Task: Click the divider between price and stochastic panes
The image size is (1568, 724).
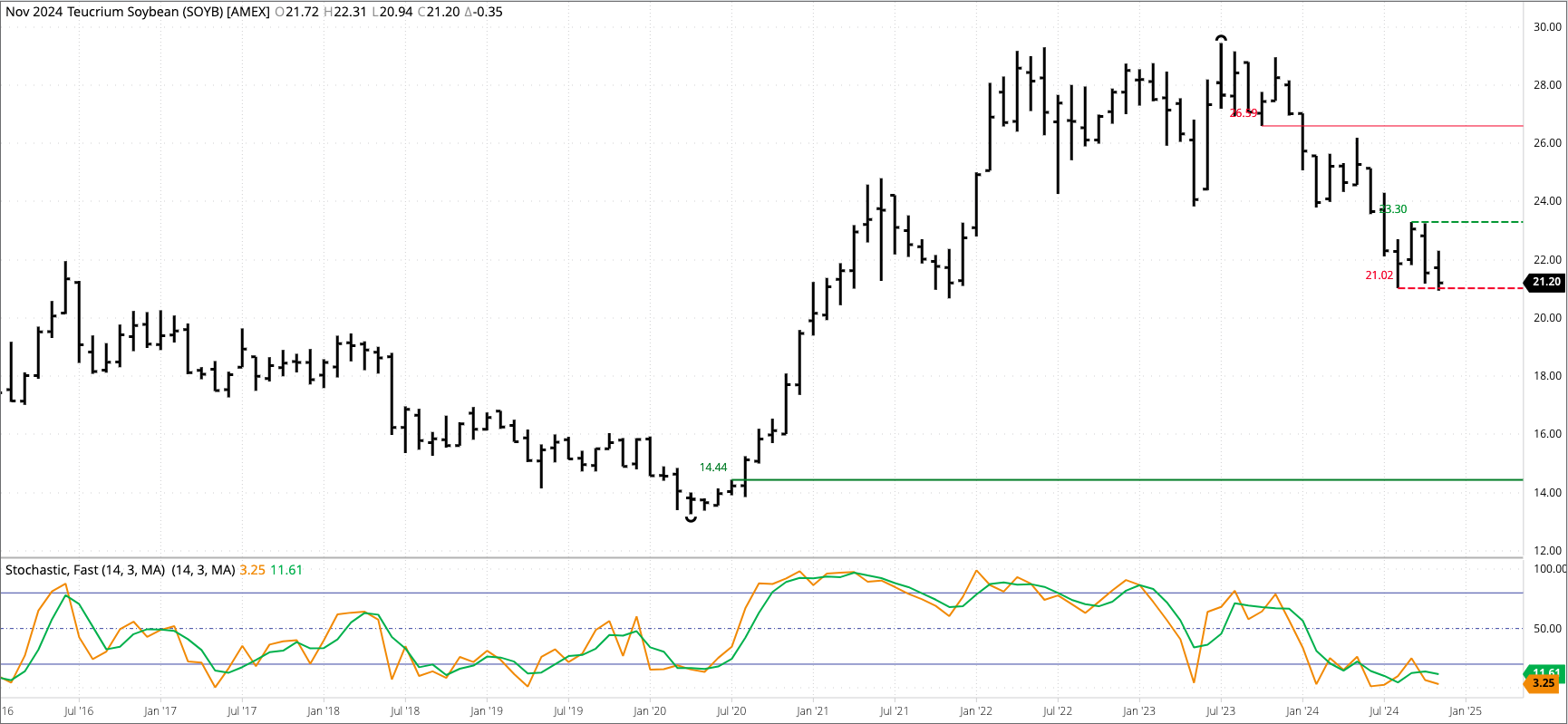Action: [x=761, y=557]
